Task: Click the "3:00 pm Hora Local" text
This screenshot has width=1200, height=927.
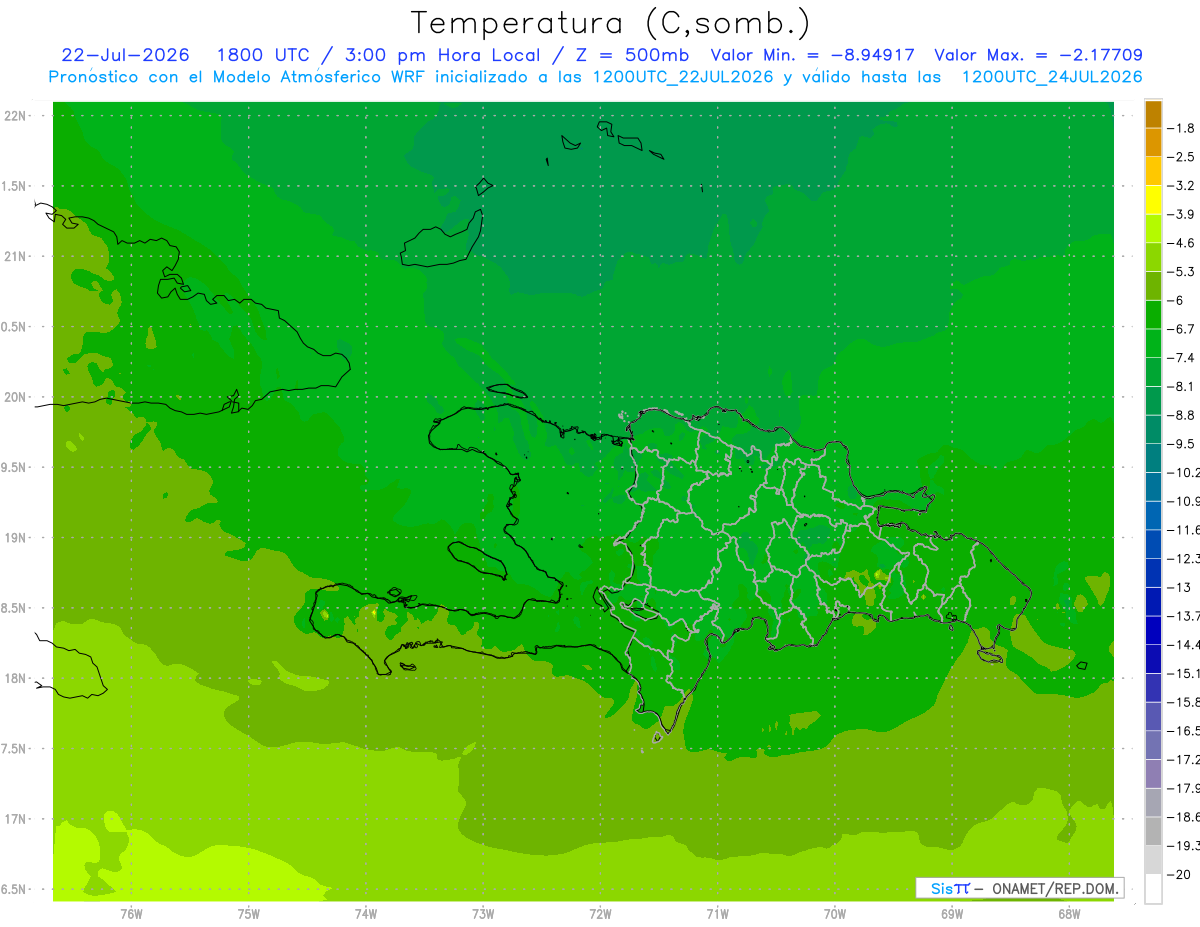Action: coord(442,55)
